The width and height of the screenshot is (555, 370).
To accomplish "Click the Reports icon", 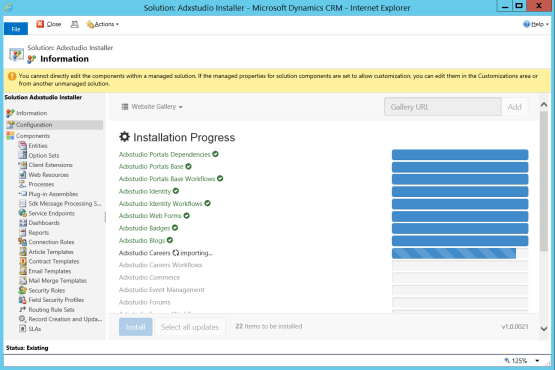I will coord(23,232).
